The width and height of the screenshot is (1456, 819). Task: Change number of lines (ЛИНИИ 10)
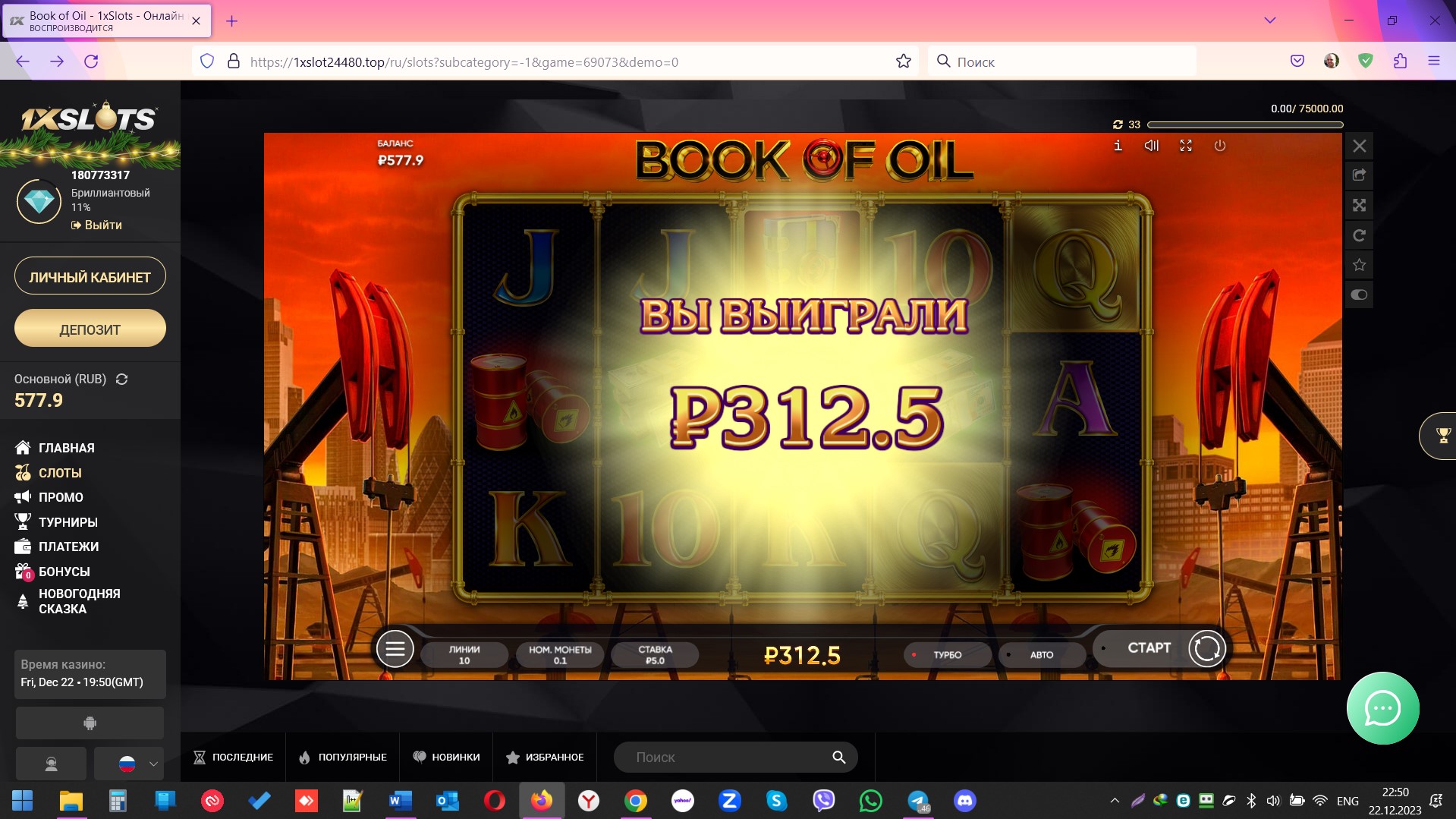[x=464, y=655]
